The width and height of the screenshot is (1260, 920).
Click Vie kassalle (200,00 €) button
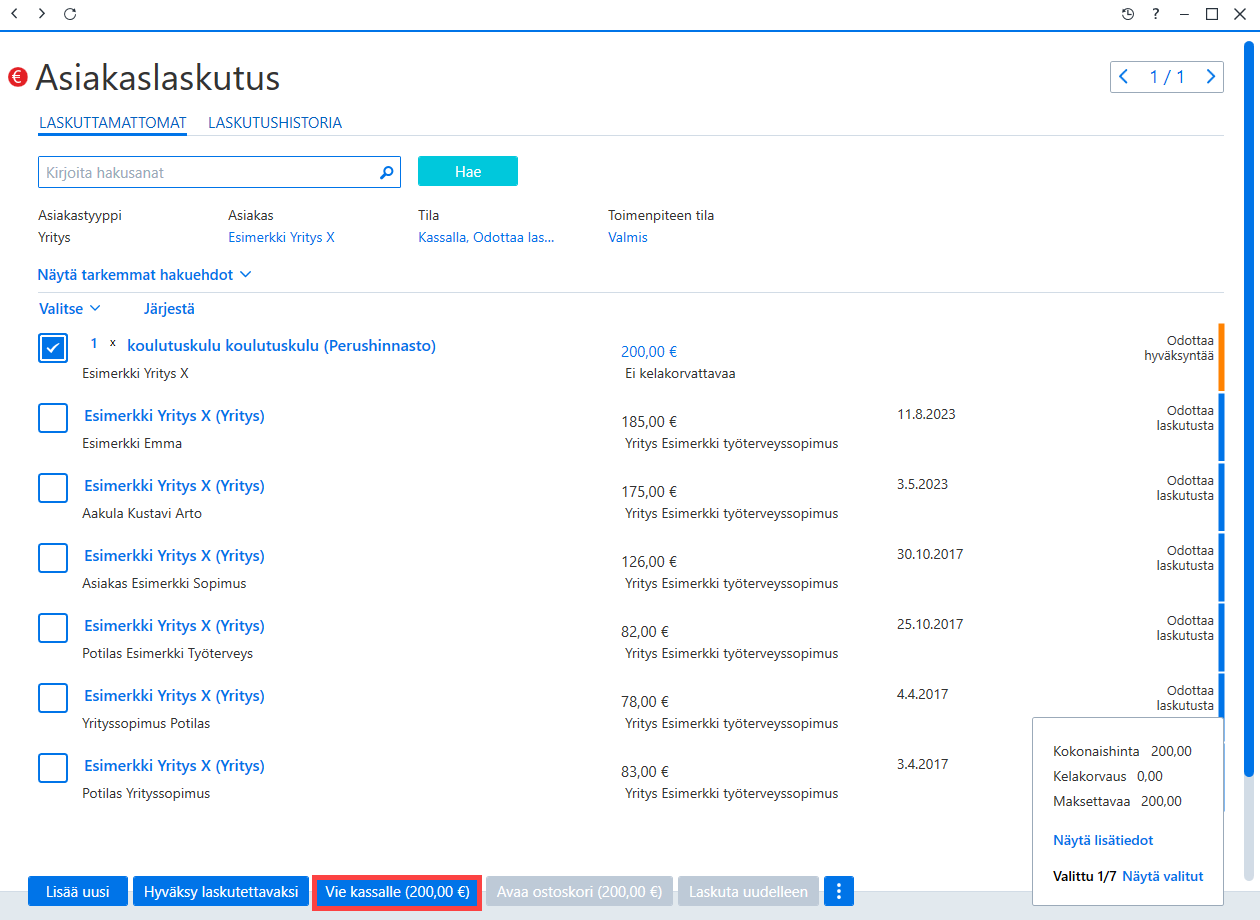click(397, 891)
